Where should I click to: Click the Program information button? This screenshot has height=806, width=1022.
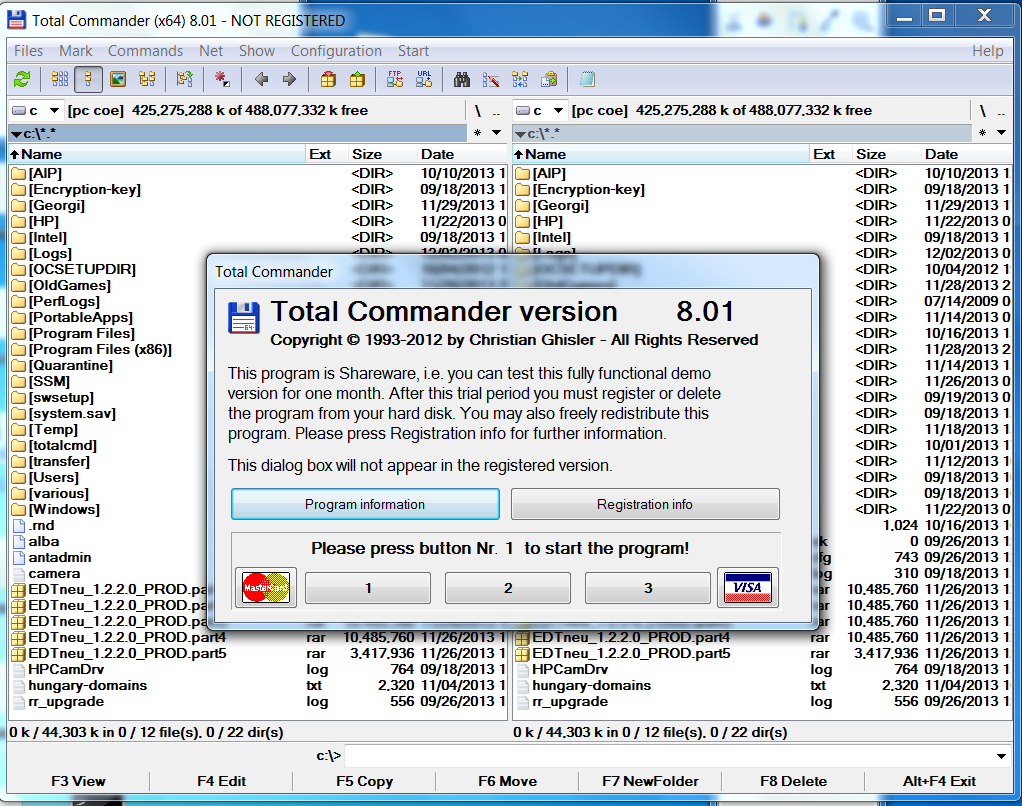365,504
